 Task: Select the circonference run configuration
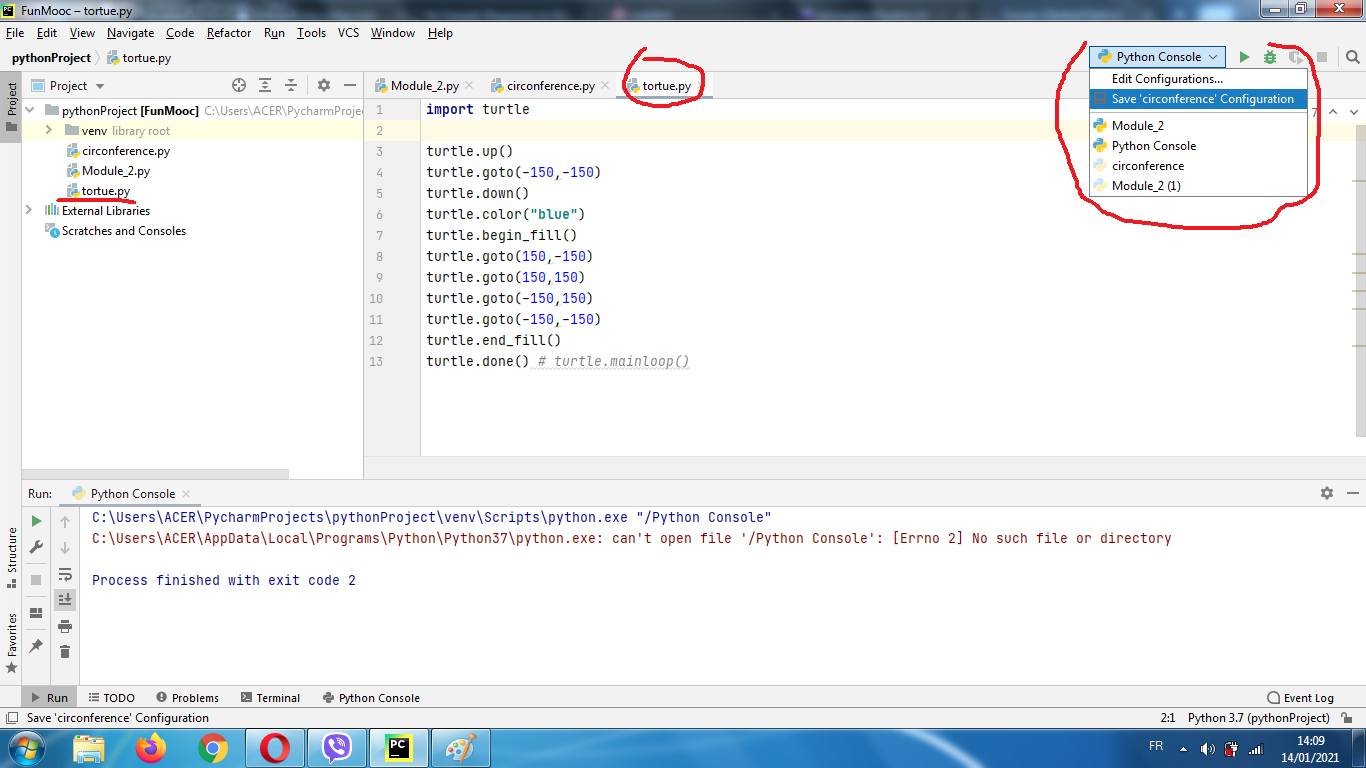click(x=1198, y=166)
